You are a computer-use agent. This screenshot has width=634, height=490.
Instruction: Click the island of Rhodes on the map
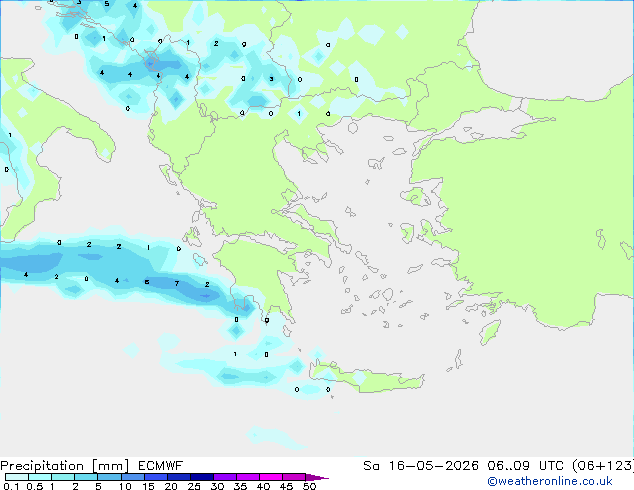point(490,332)
